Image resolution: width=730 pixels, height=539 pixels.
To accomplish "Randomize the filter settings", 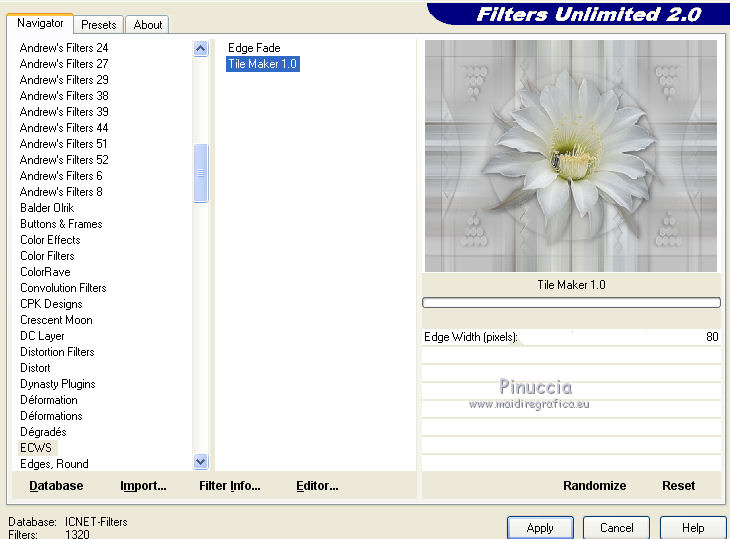I will point(595,485).
